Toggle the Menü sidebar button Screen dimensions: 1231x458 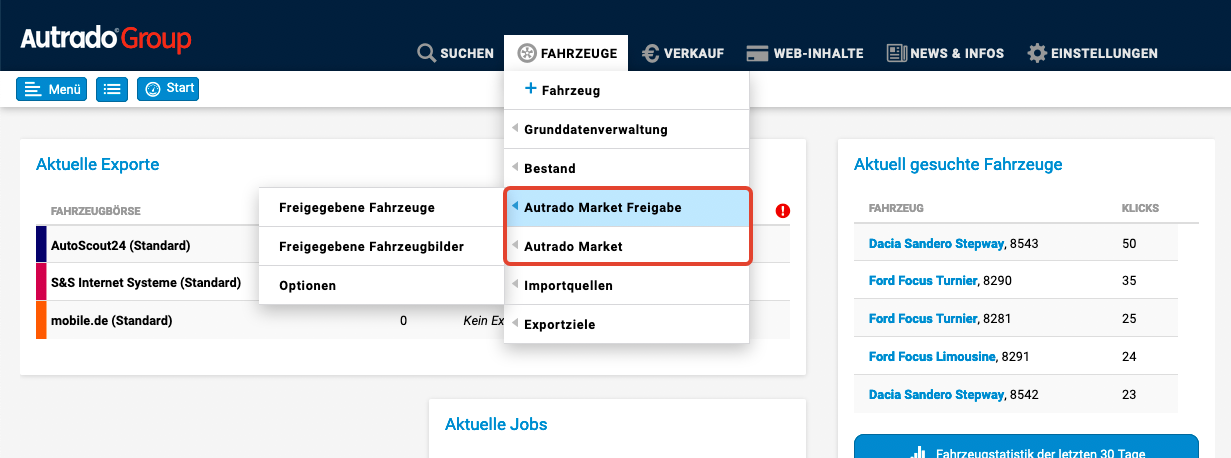click(51, 89)
